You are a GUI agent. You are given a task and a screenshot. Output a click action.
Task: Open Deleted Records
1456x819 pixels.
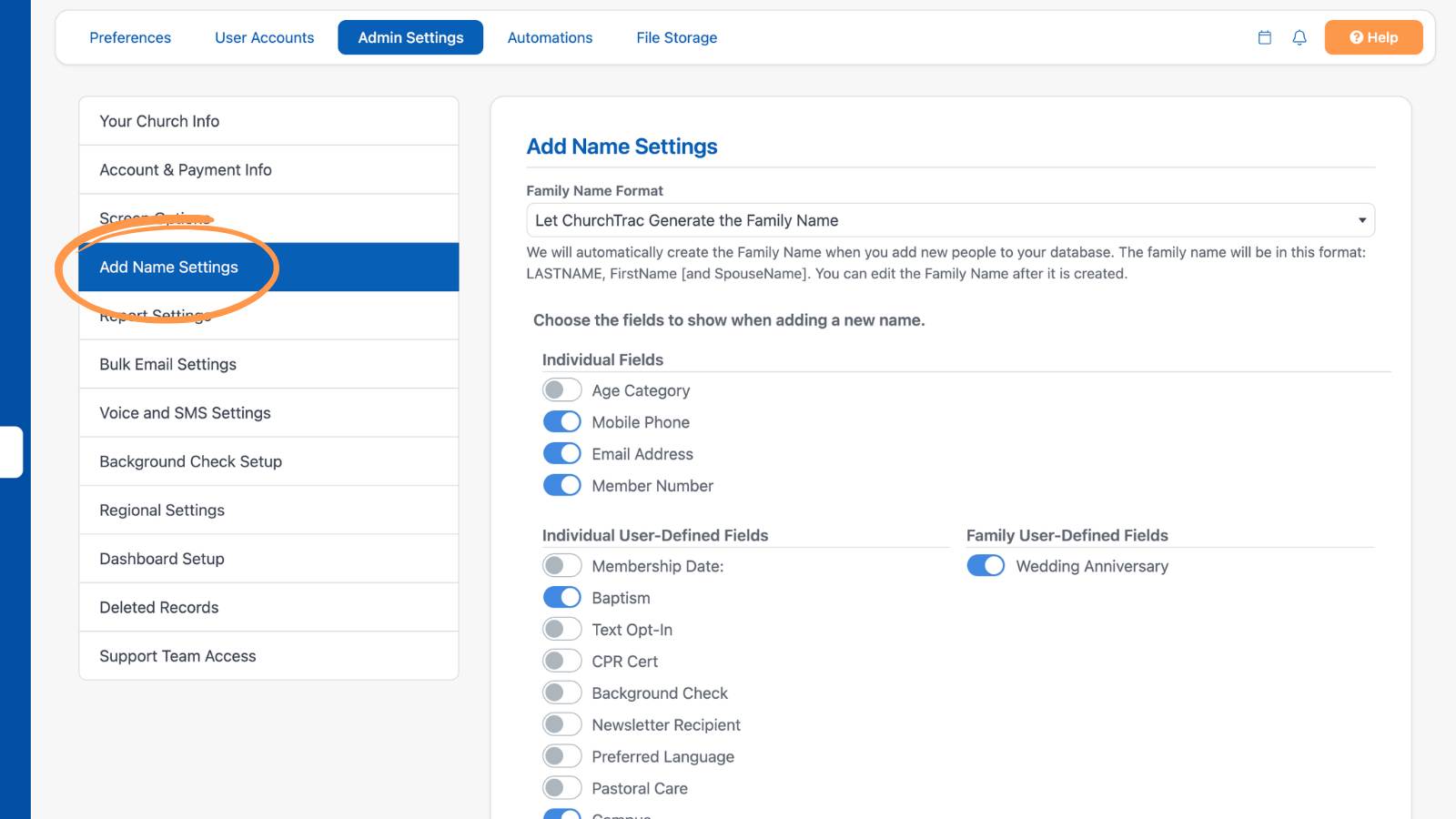268,608
